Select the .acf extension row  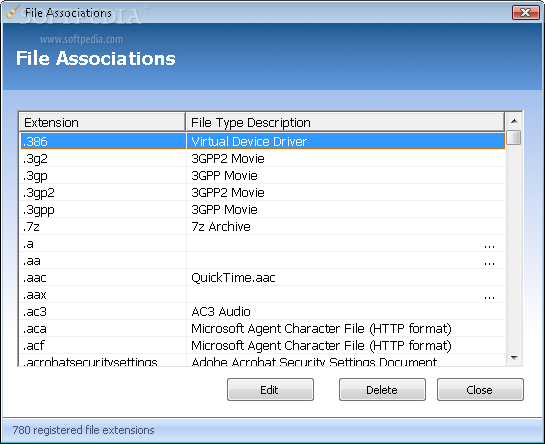[x=263, y=346]
